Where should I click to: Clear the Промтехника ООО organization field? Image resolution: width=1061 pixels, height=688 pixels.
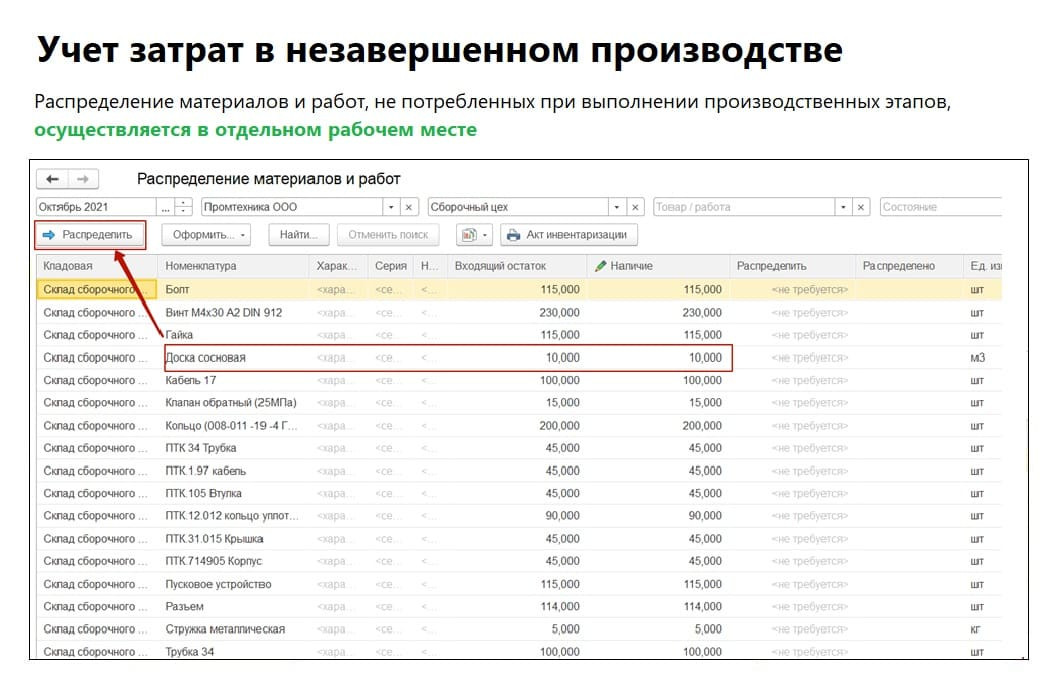tap(409, 207)
